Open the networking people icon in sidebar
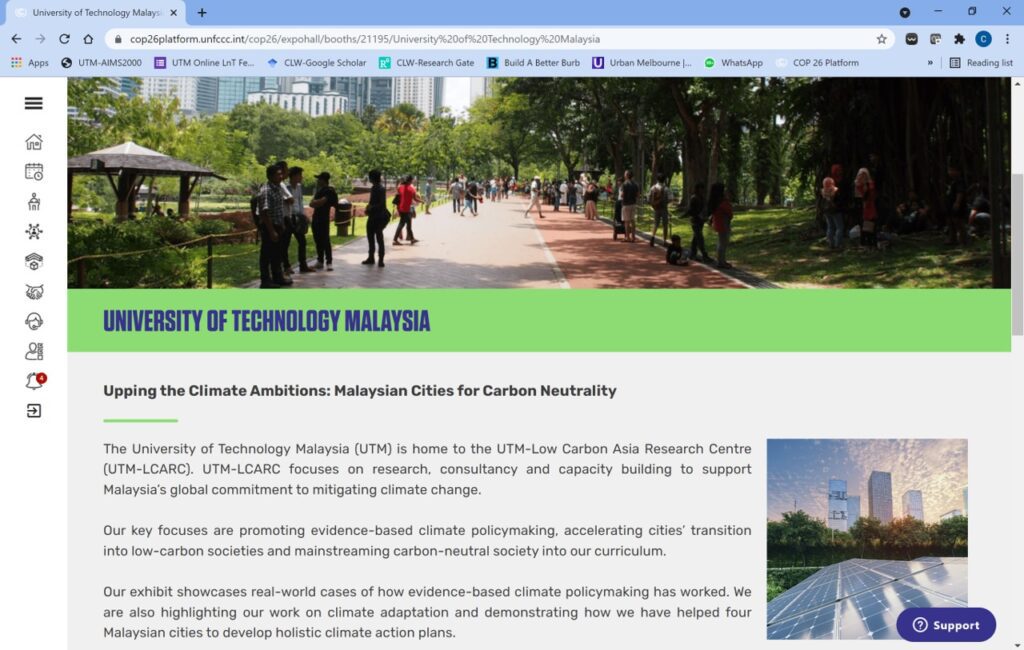This screenshot has height=650, width=1024. (x=33, y=231)
